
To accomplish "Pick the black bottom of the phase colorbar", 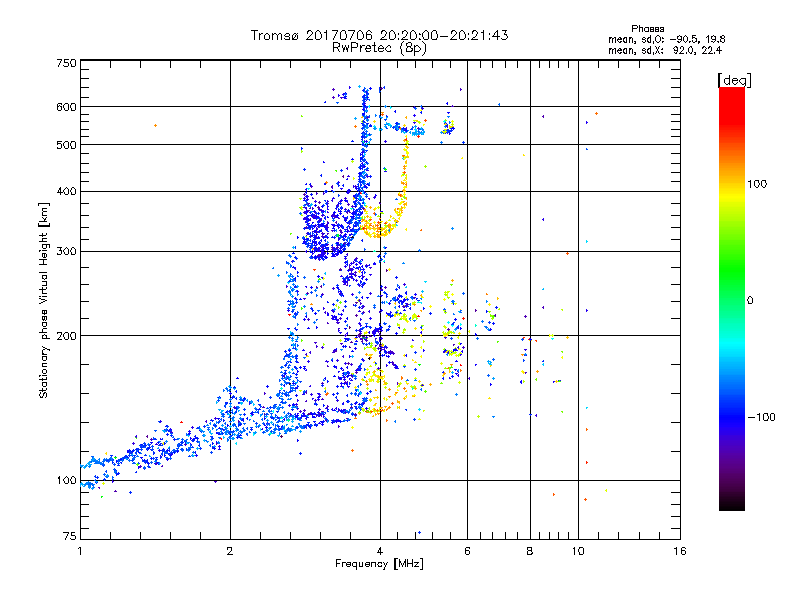I will click(732, 505).
